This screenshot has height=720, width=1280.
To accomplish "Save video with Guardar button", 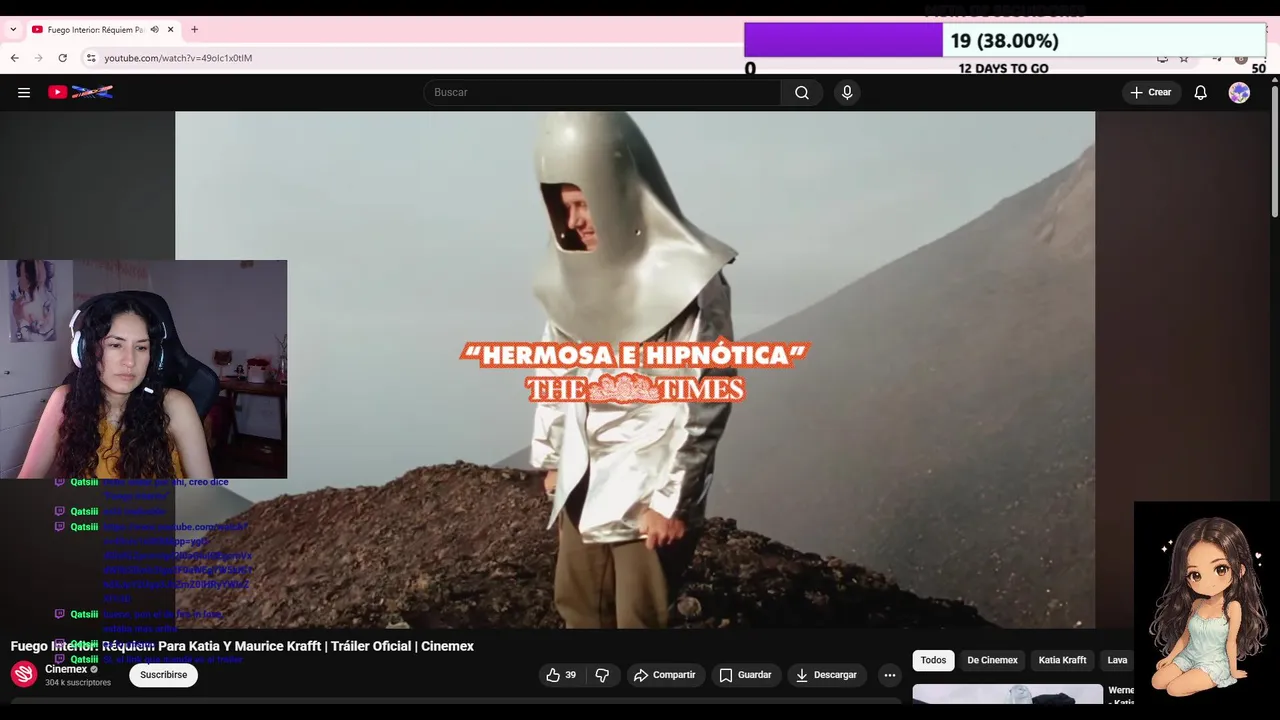I will pyautogui.click(x=746, y=675).
